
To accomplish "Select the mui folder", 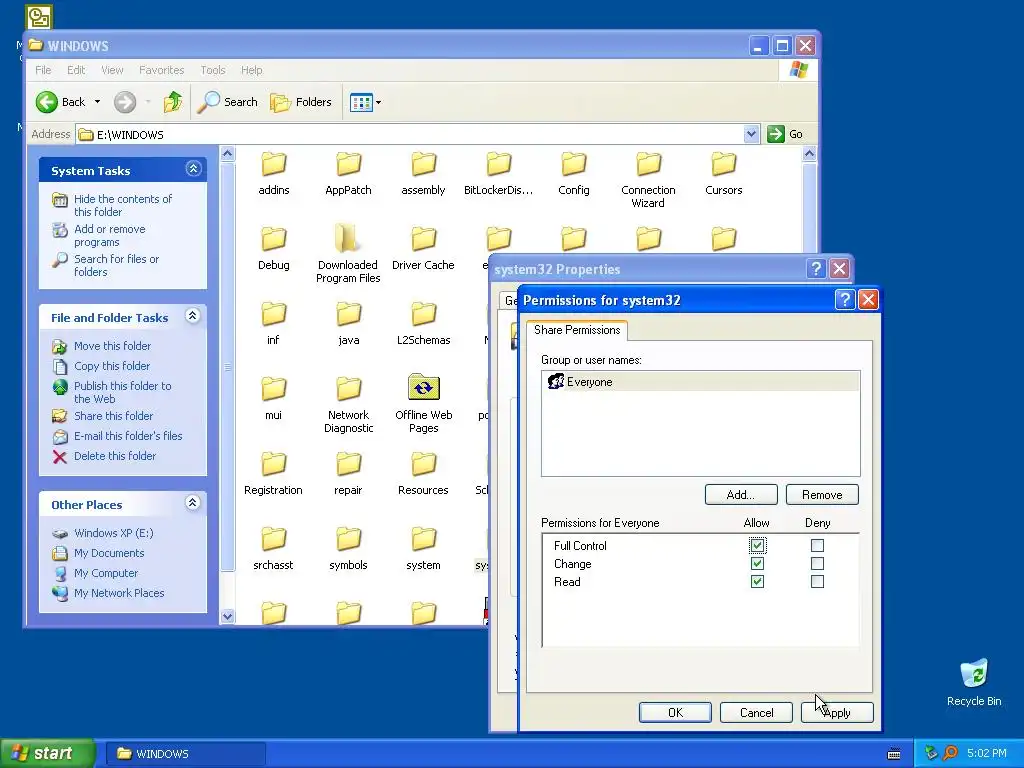I will click(x=274, y=399).
